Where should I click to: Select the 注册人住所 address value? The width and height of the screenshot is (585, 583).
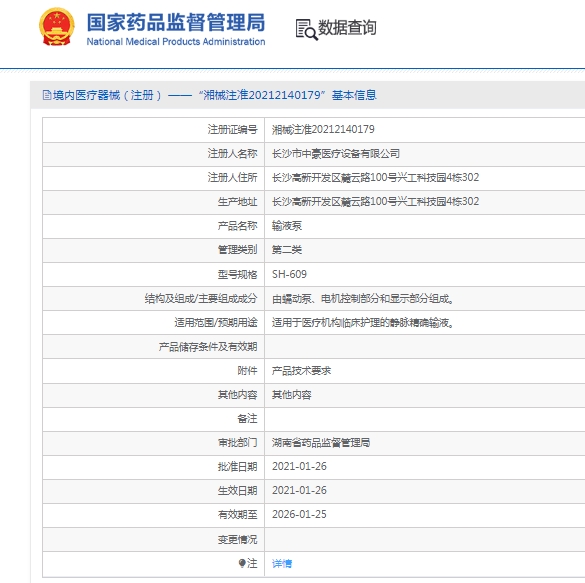375,178
